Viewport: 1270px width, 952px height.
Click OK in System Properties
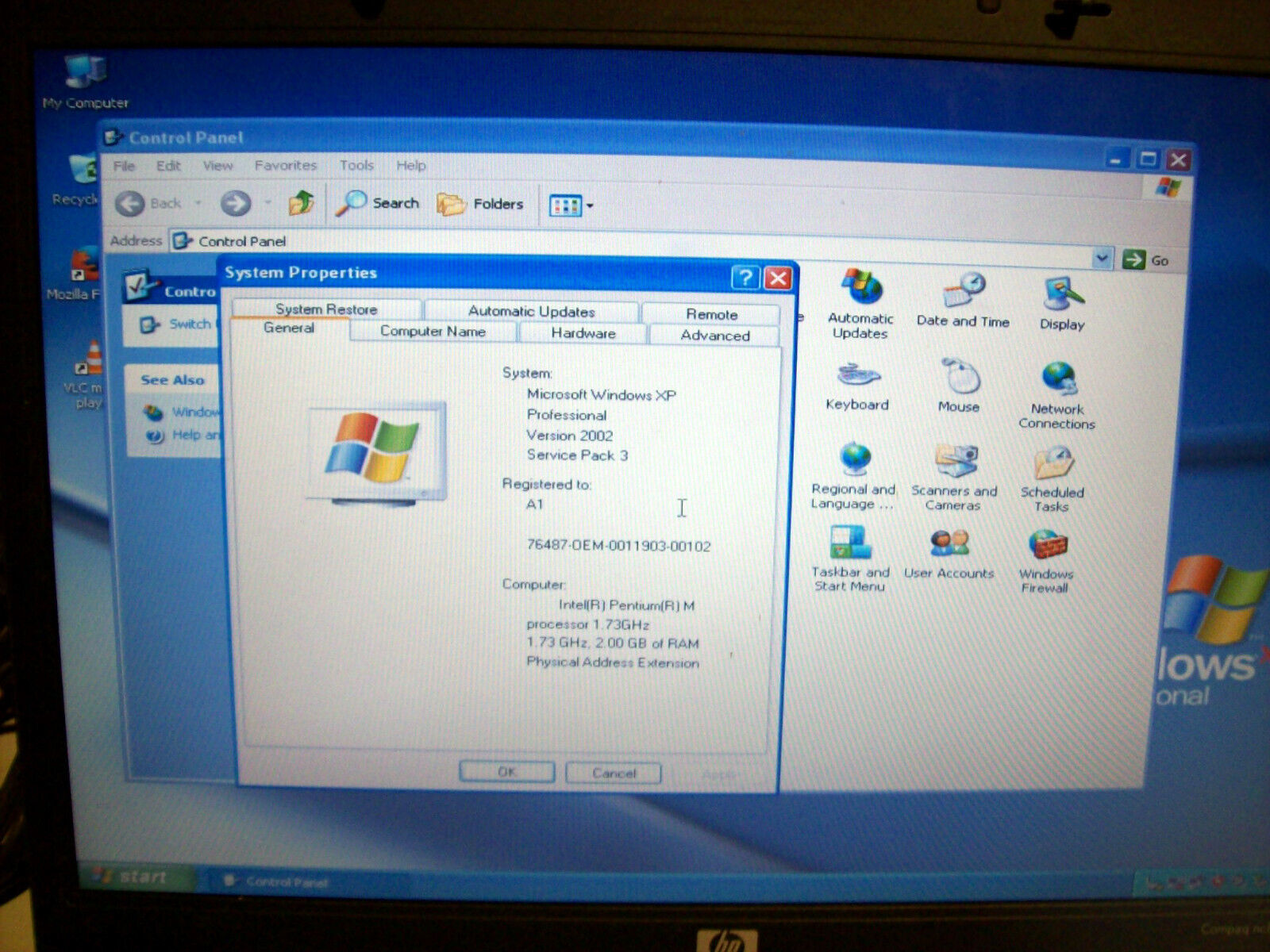coord(506,771)
